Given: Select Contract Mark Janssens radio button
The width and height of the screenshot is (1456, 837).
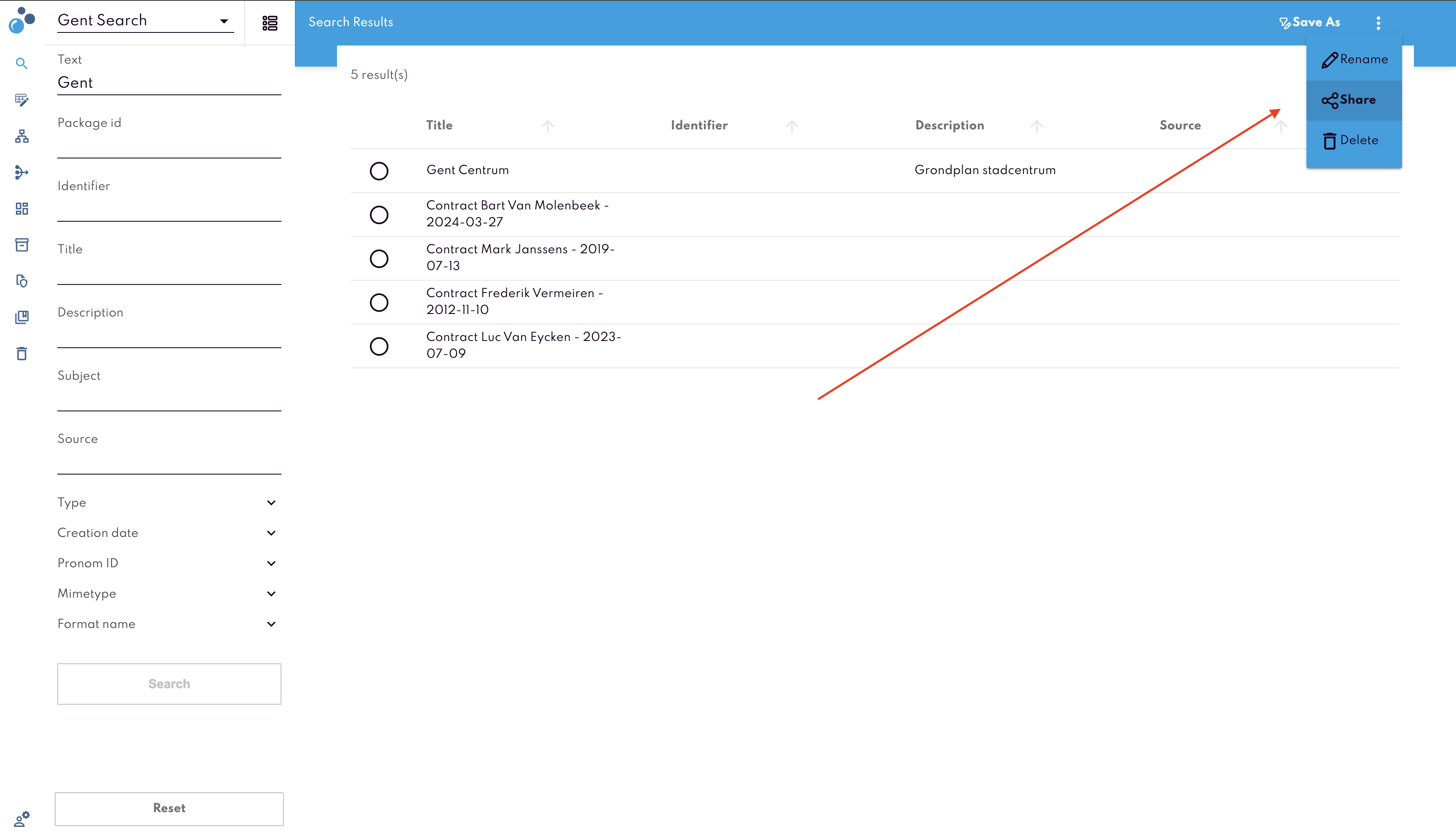Looking at the screenshot, I should tap(379, 259).
